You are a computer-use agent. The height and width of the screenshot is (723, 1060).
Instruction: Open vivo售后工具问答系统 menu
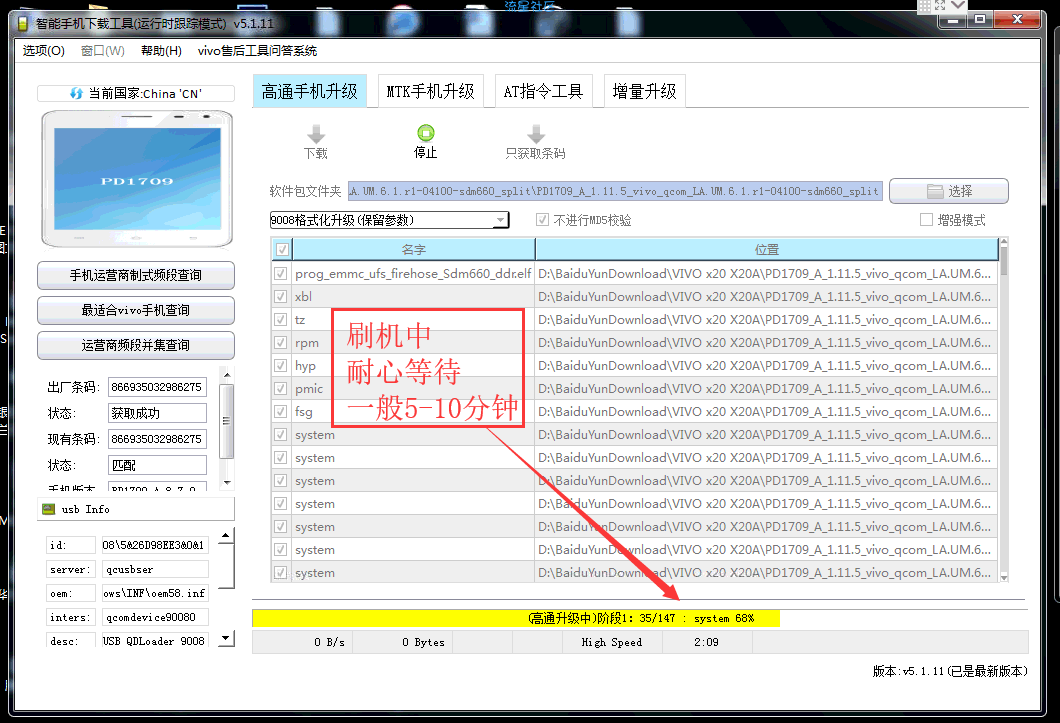tap(257, 51)
